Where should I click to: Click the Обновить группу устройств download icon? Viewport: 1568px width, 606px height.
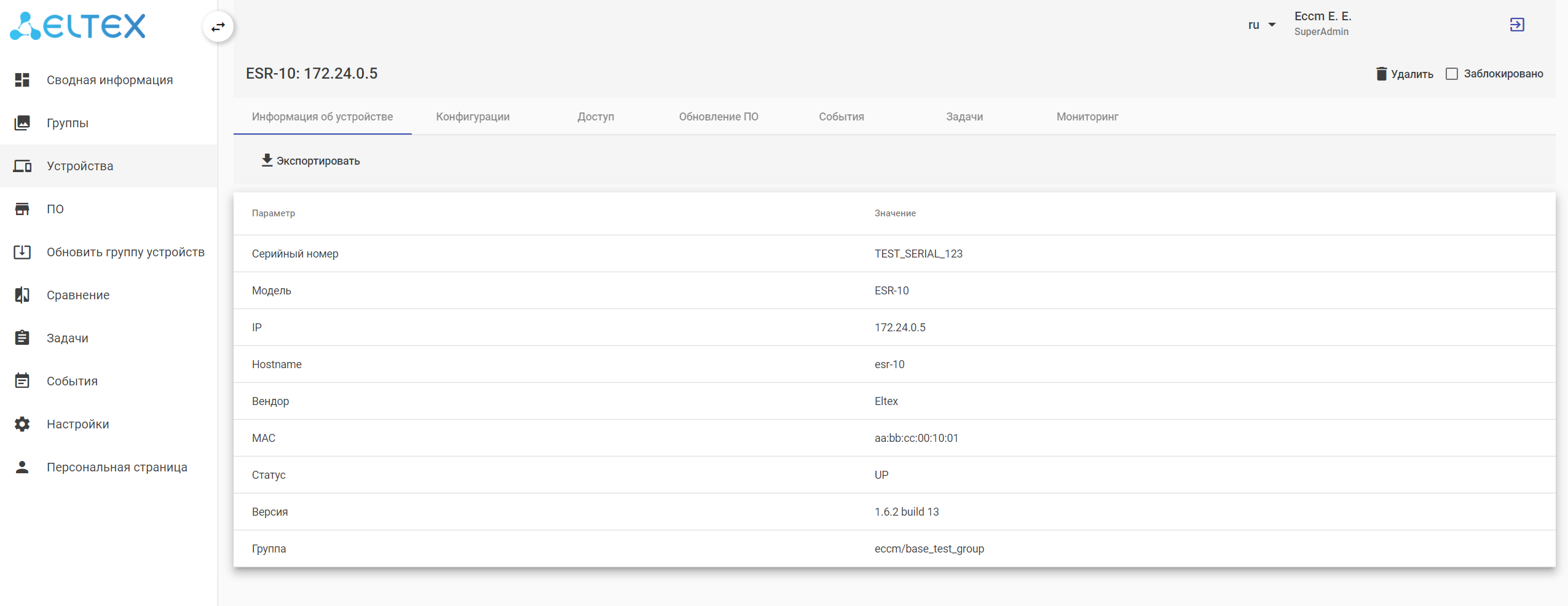click(x=22, y=252)
